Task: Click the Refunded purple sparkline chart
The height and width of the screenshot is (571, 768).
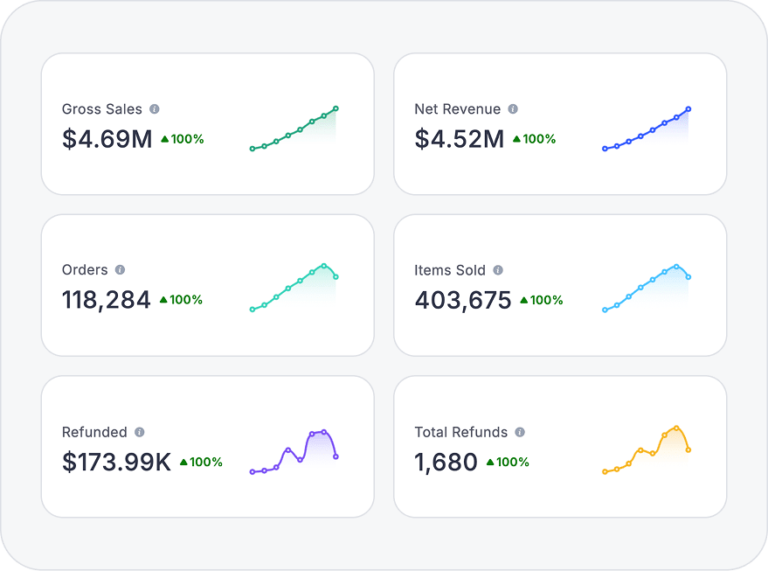Action: pyautogui.click(x=294, y=452)
